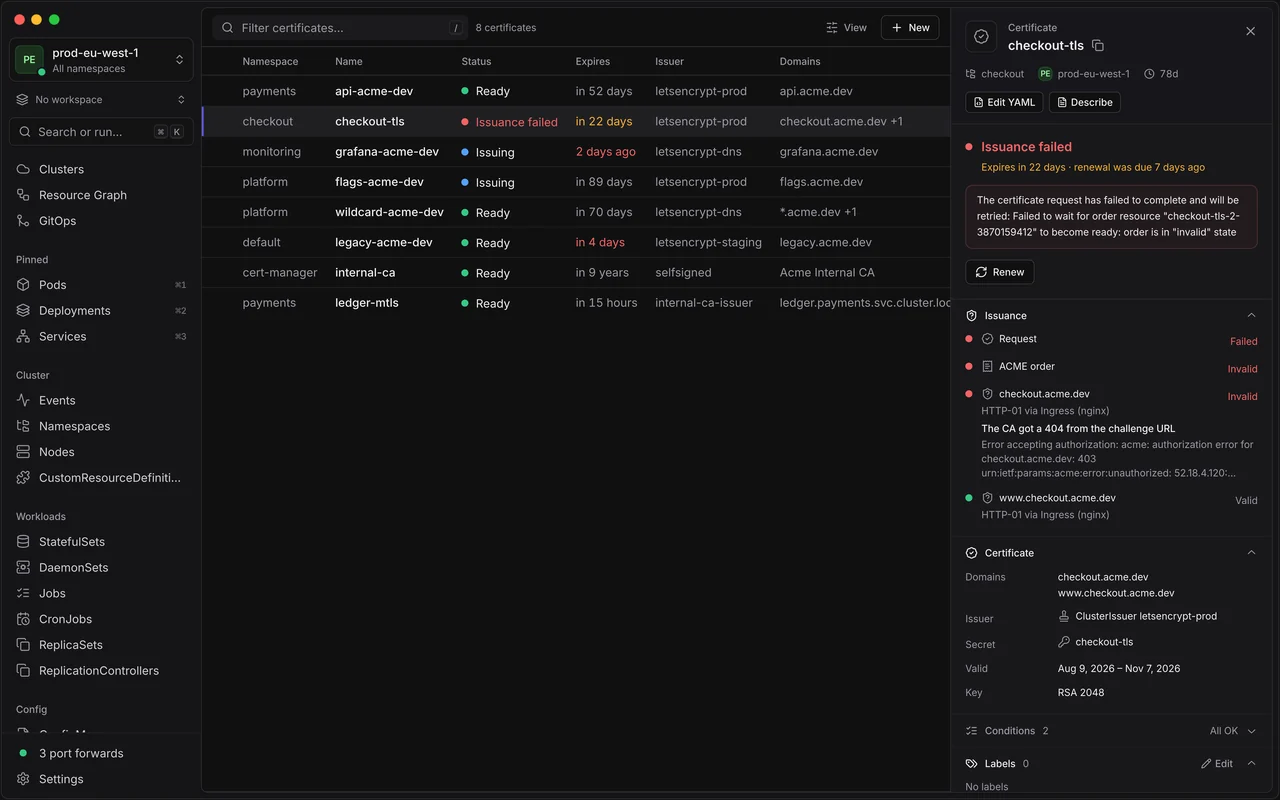Open StatefulSets workloads

[101, 542]
